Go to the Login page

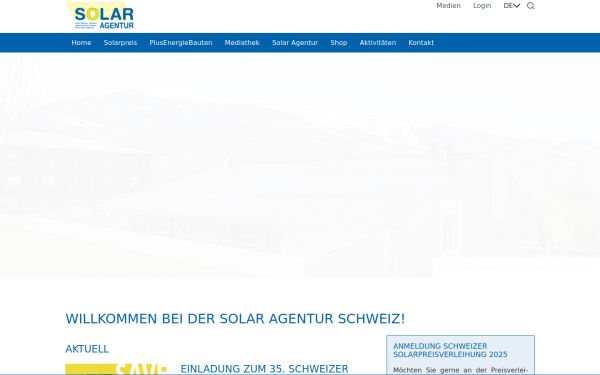482,6
